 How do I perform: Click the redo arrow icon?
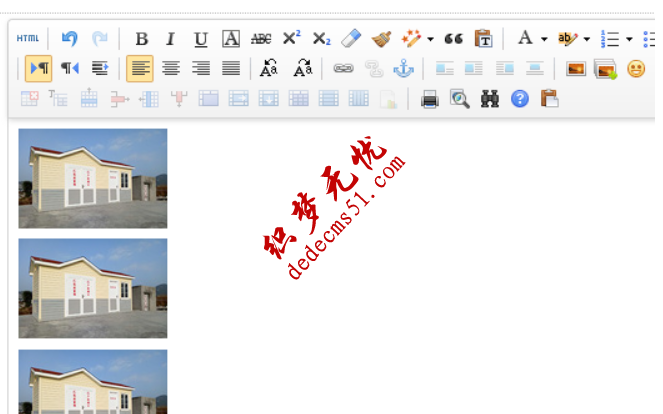[100, 38]
